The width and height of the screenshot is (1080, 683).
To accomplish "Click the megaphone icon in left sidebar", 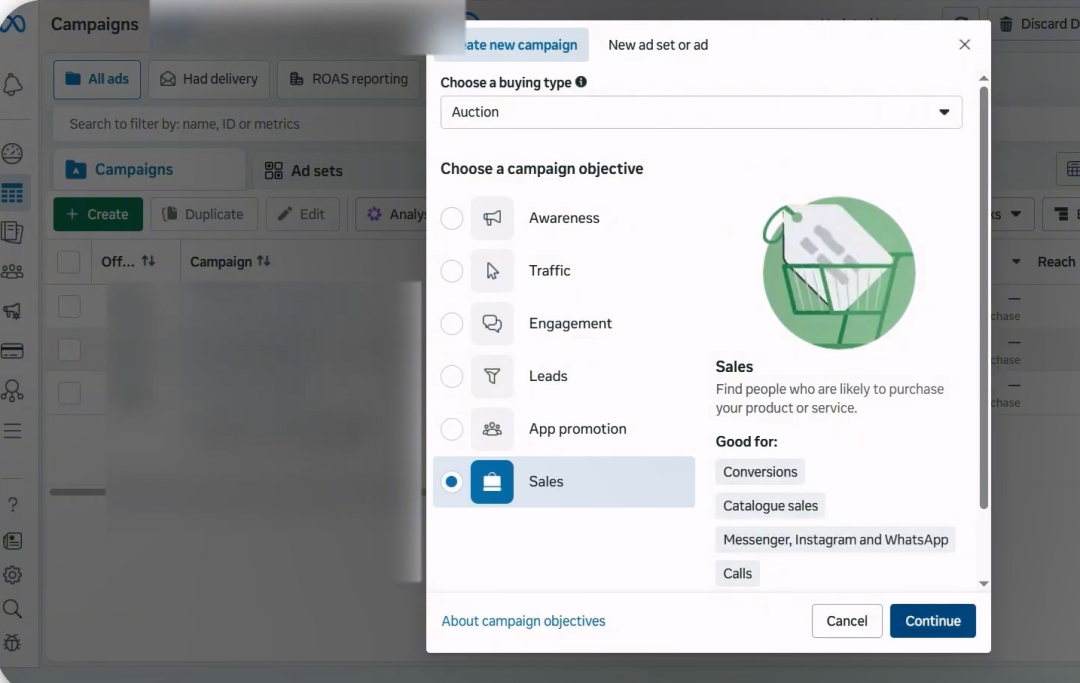I will click(x=12, y=311).
